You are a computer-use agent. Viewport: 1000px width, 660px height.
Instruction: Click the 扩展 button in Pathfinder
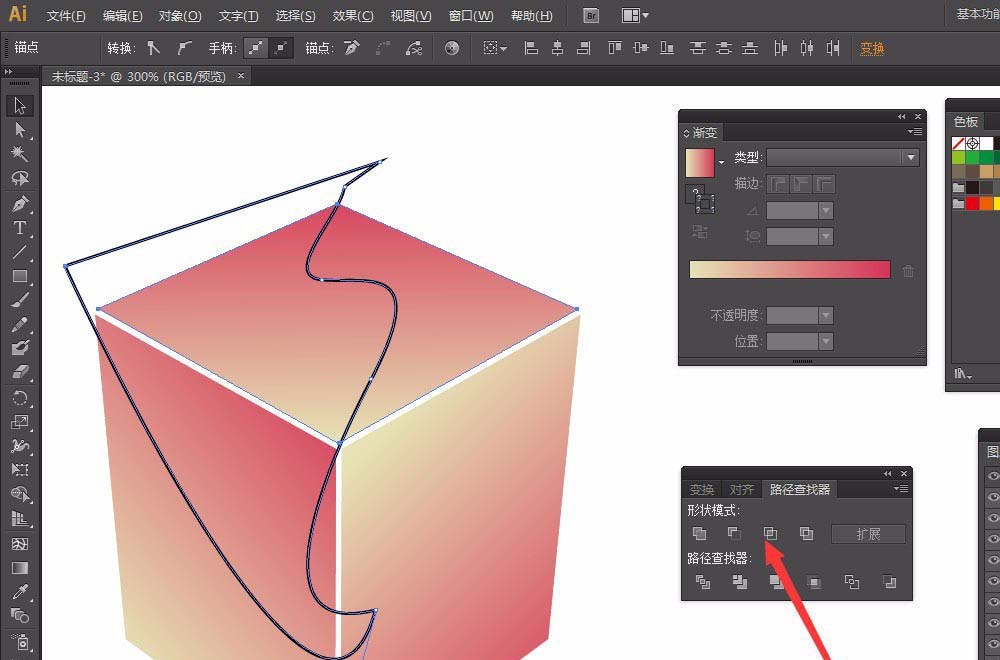pyautogui.click(x=868, y=534)
